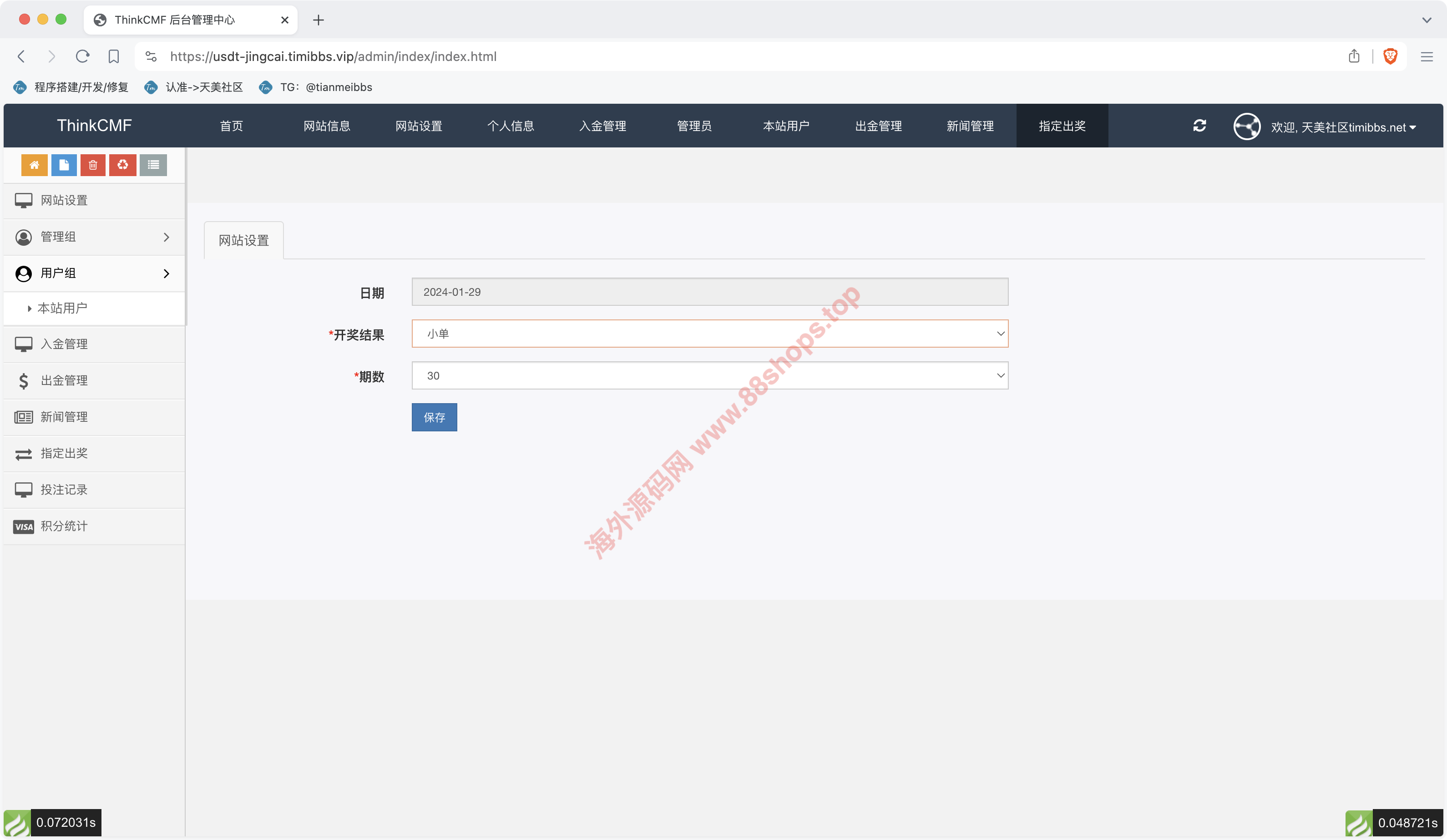Select the 网站设置 content tab
1447x840 pixels.
pyautogui.click(x=243, y=241)
